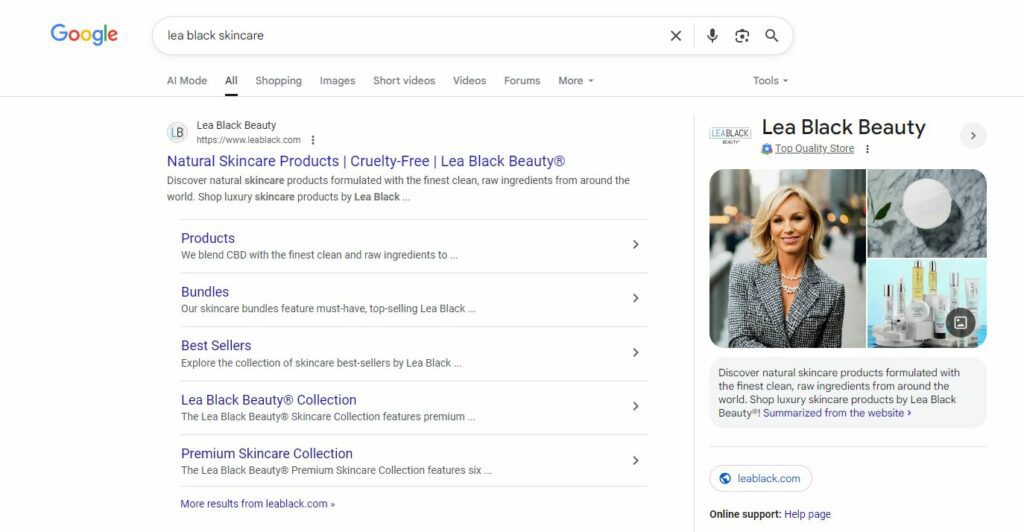
Task: Switch to Short videos tab
Action: [404, 81]
